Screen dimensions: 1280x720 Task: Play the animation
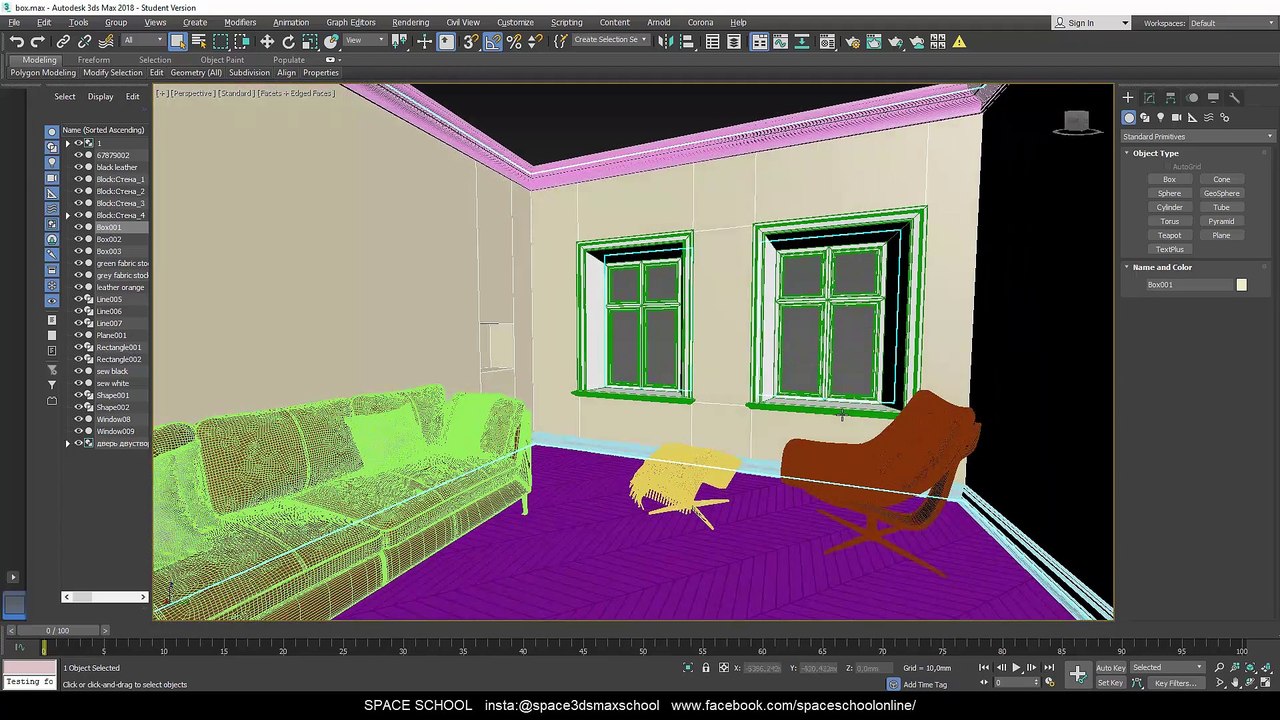1016,668
